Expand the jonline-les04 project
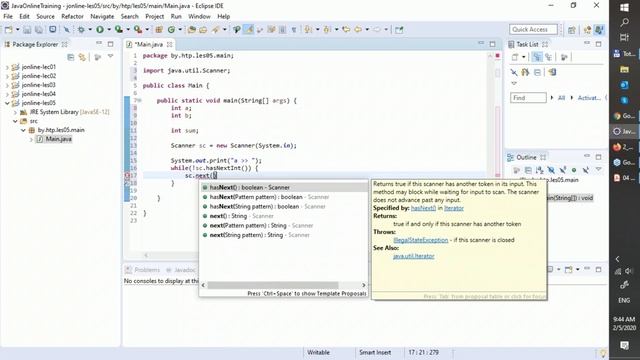 [x=7, y=94]
